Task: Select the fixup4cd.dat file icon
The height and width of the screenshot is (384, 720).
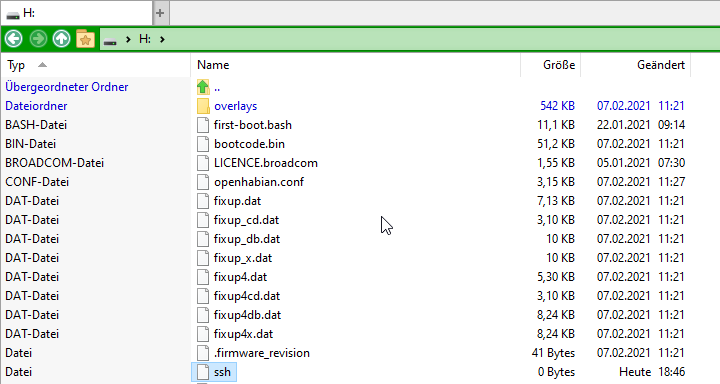Action: (203, 296)
